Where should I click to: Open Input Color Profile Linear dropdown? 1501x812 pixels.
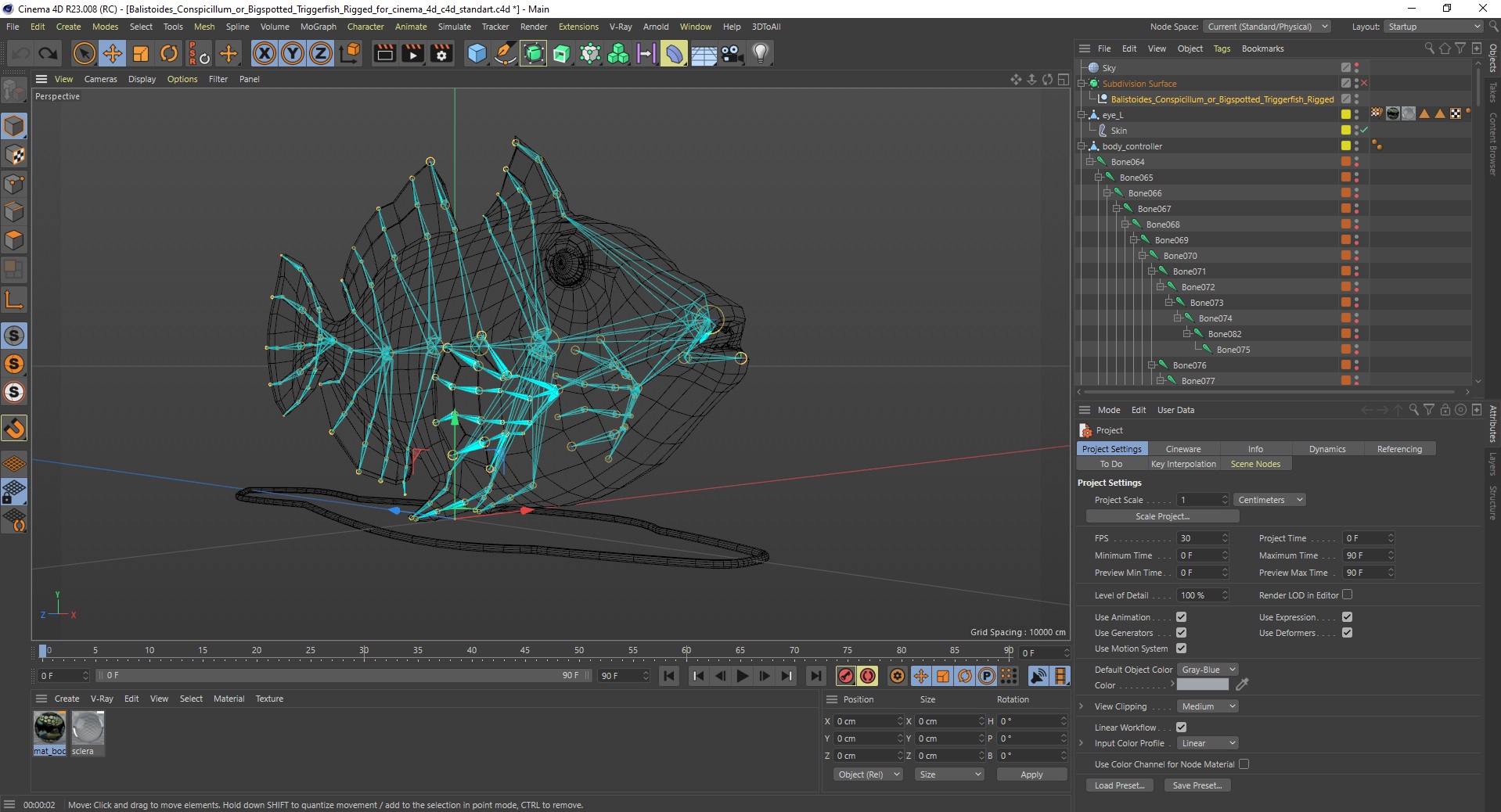(1208, 743)
